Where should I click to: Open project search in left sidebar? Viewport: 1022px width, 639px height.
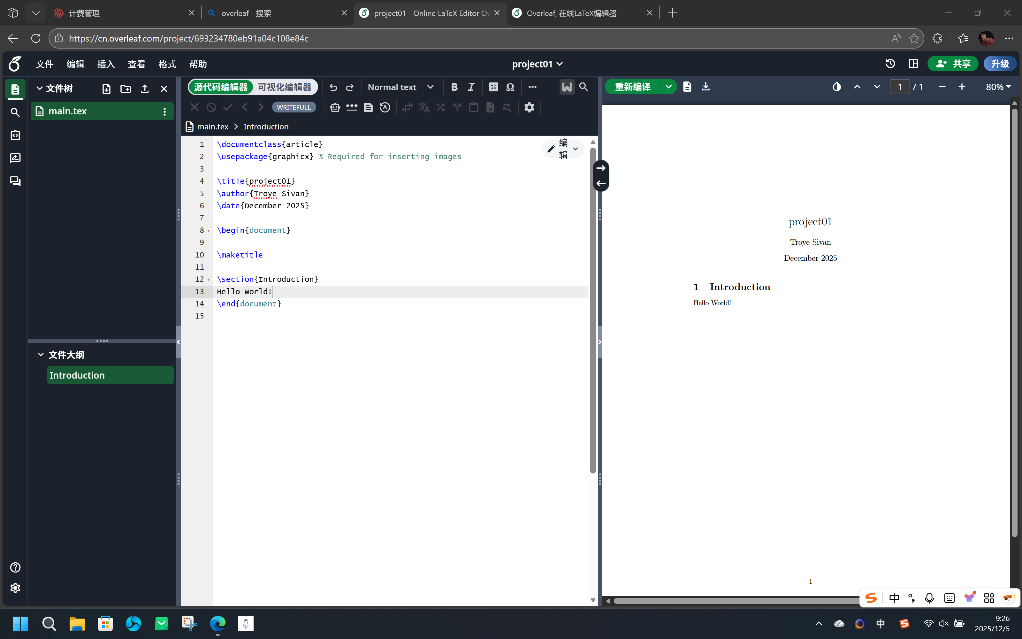pos(15,112)
